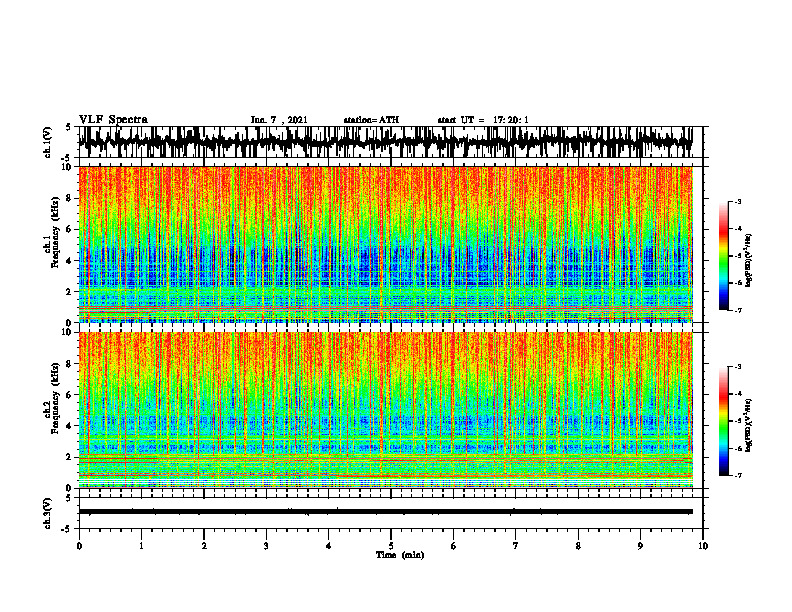Select the "start UT = 17:20: 1" text

pyautogui.click(x=483, y=120)
